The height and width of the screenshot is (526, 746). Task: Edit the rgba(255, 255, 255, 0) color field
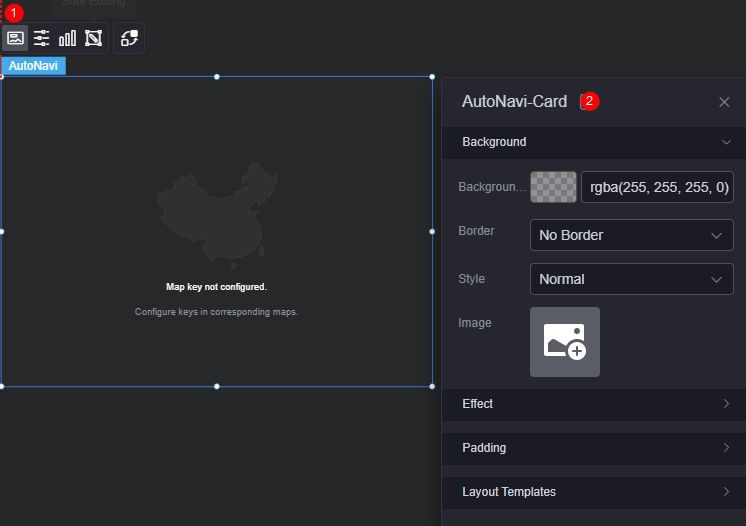tap(657, 187)
